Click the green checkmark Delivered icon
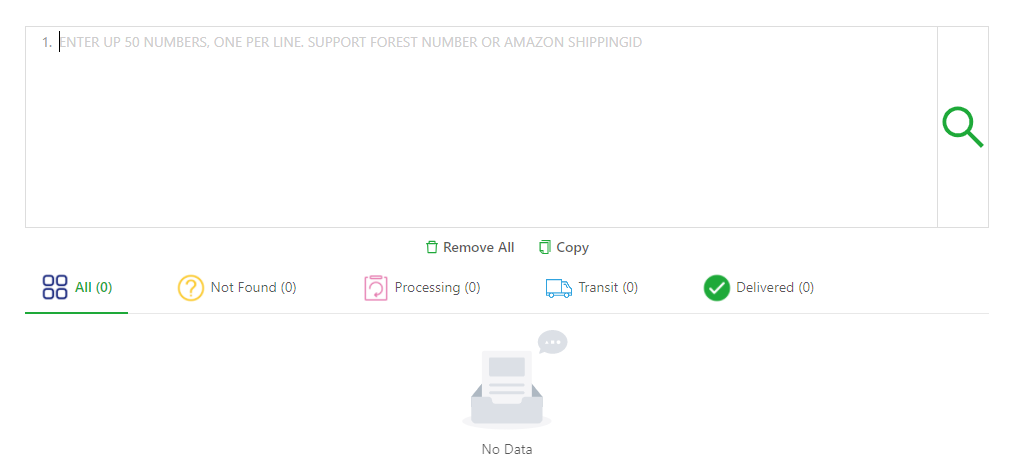 pyautogui.click(x=717, y=288)
